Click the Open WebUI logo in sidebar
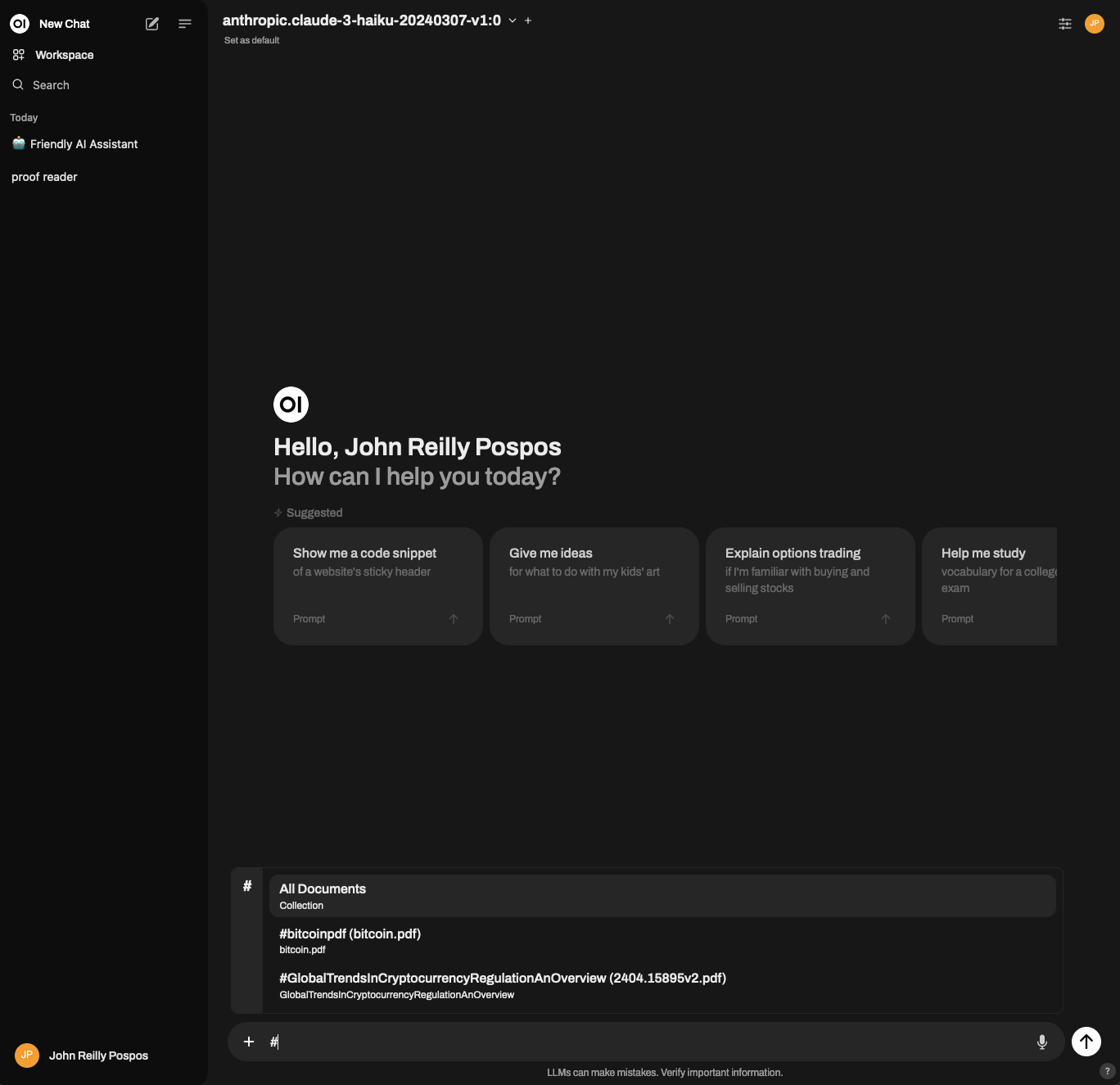The height and width of the screenshot is (1085, 1120). [20, 24]
